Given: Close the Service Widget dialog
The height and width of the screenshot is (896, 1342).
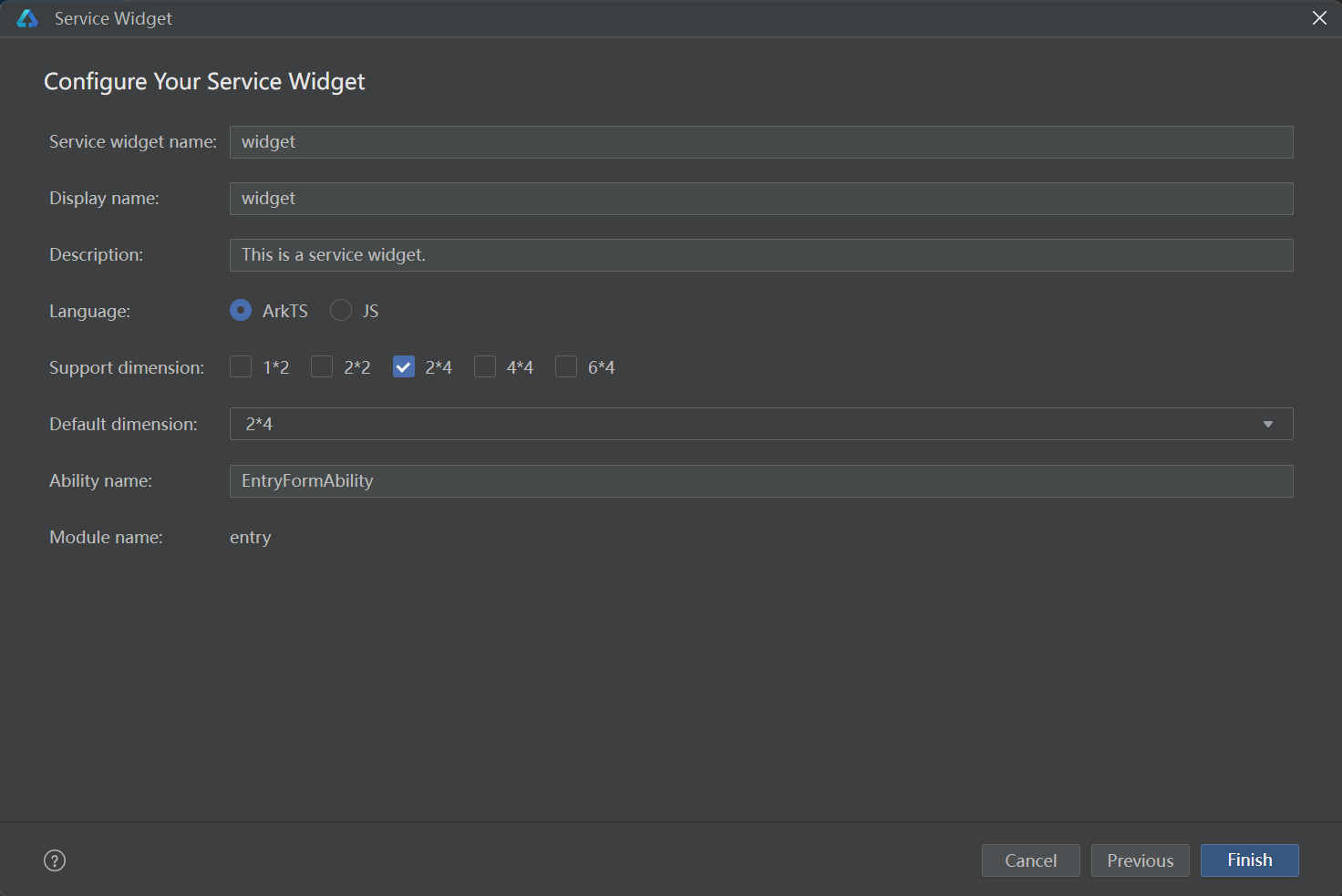Looking at the screenshot, I should click(x=1318, y=18).
